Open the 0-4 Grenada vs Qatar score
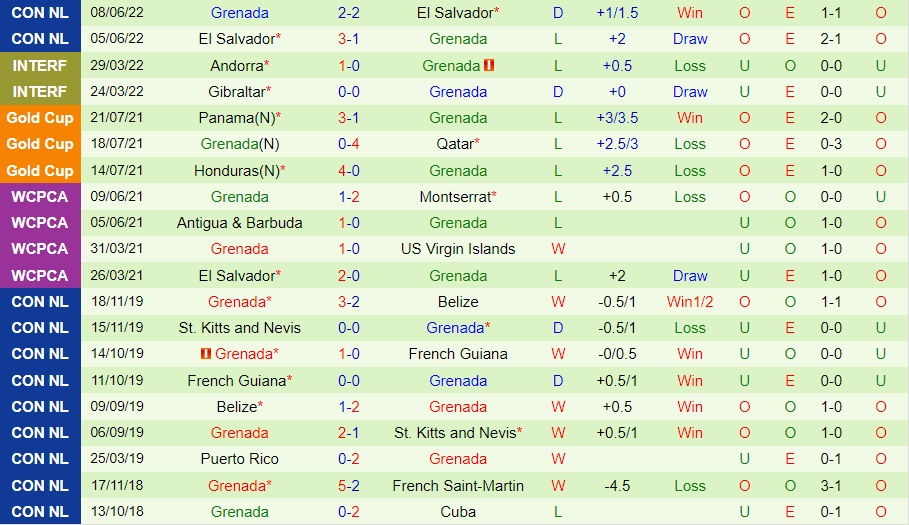909x525 pixels. (349, 144)
